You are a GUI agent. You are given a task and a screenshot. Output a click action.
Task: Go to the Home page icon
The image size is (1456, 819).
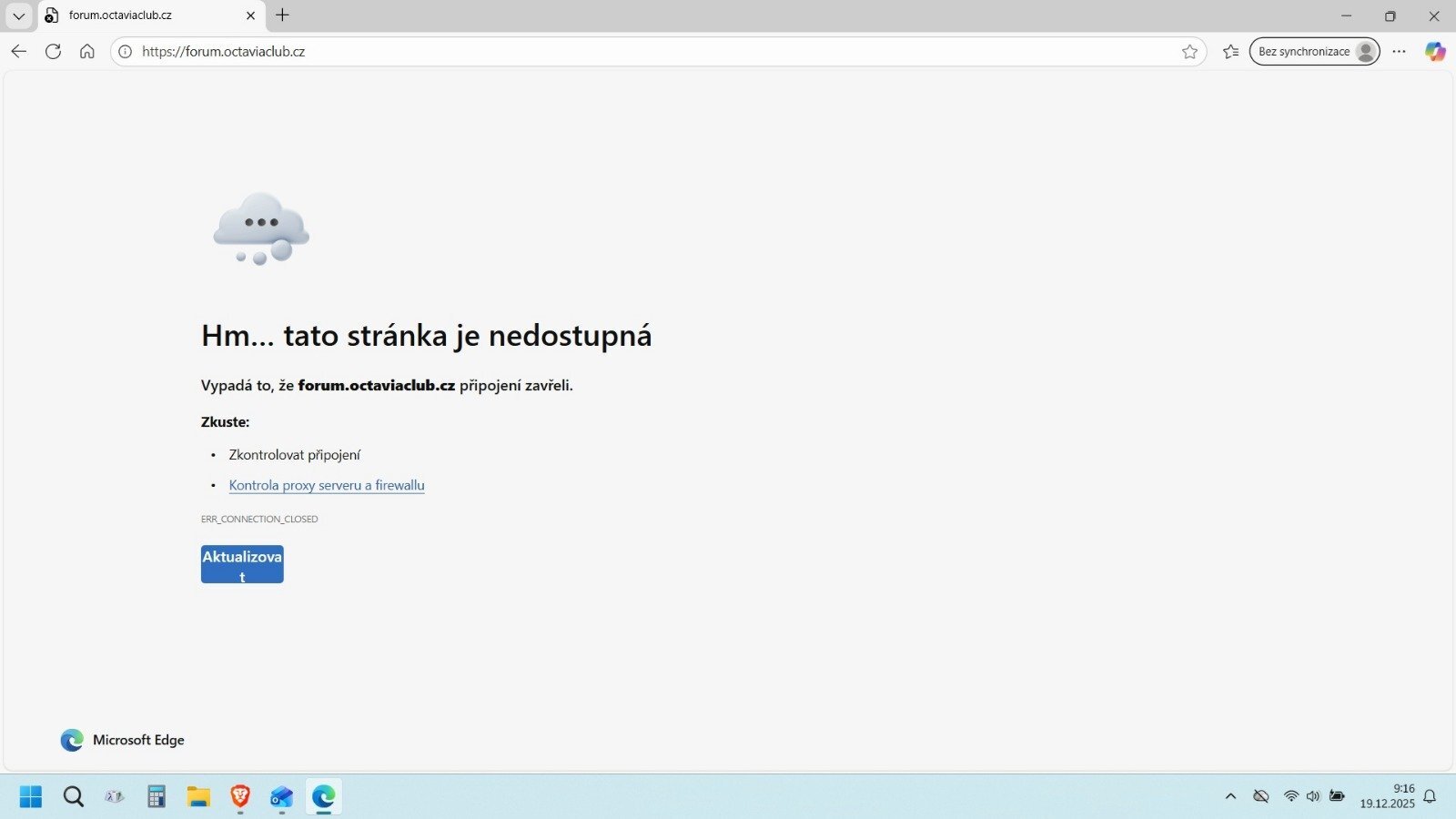pyautogui.click(x=87, y=52)
